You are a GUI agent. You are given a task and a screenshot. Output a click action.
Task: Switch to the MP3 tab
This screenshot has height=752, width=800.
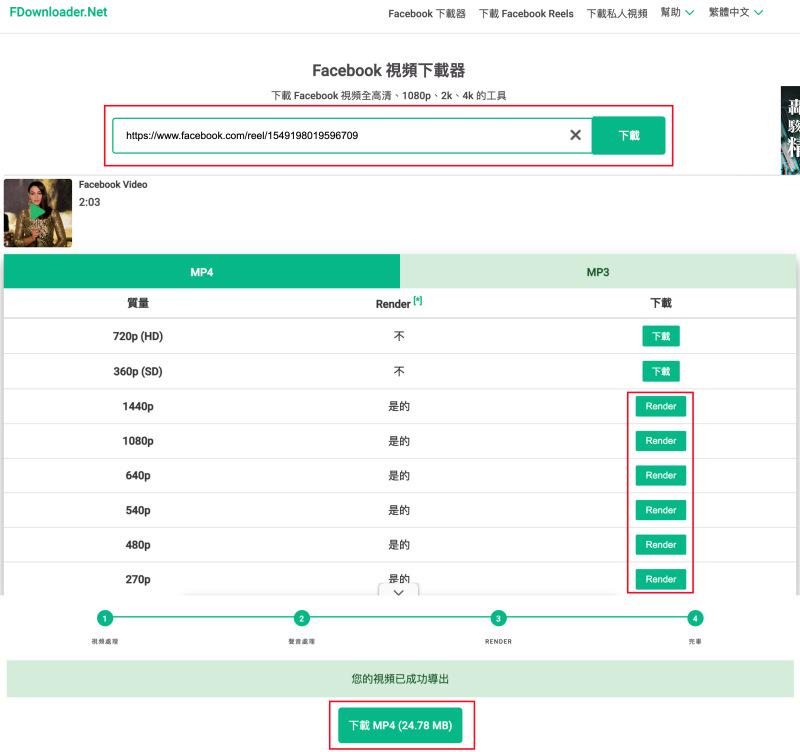pos(598,271)
